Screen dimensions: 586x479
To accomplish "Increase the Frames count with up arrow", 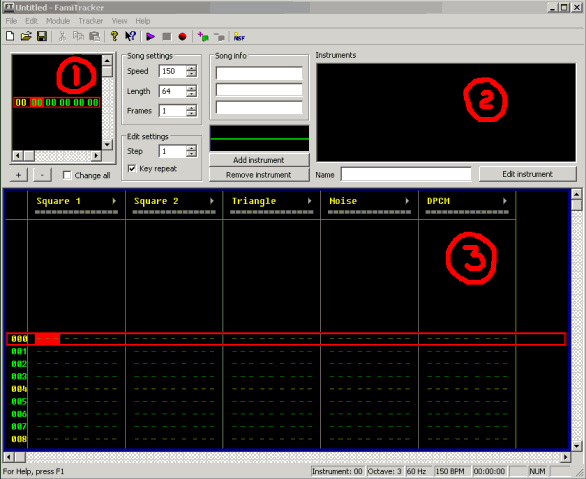I will [191, 108].
